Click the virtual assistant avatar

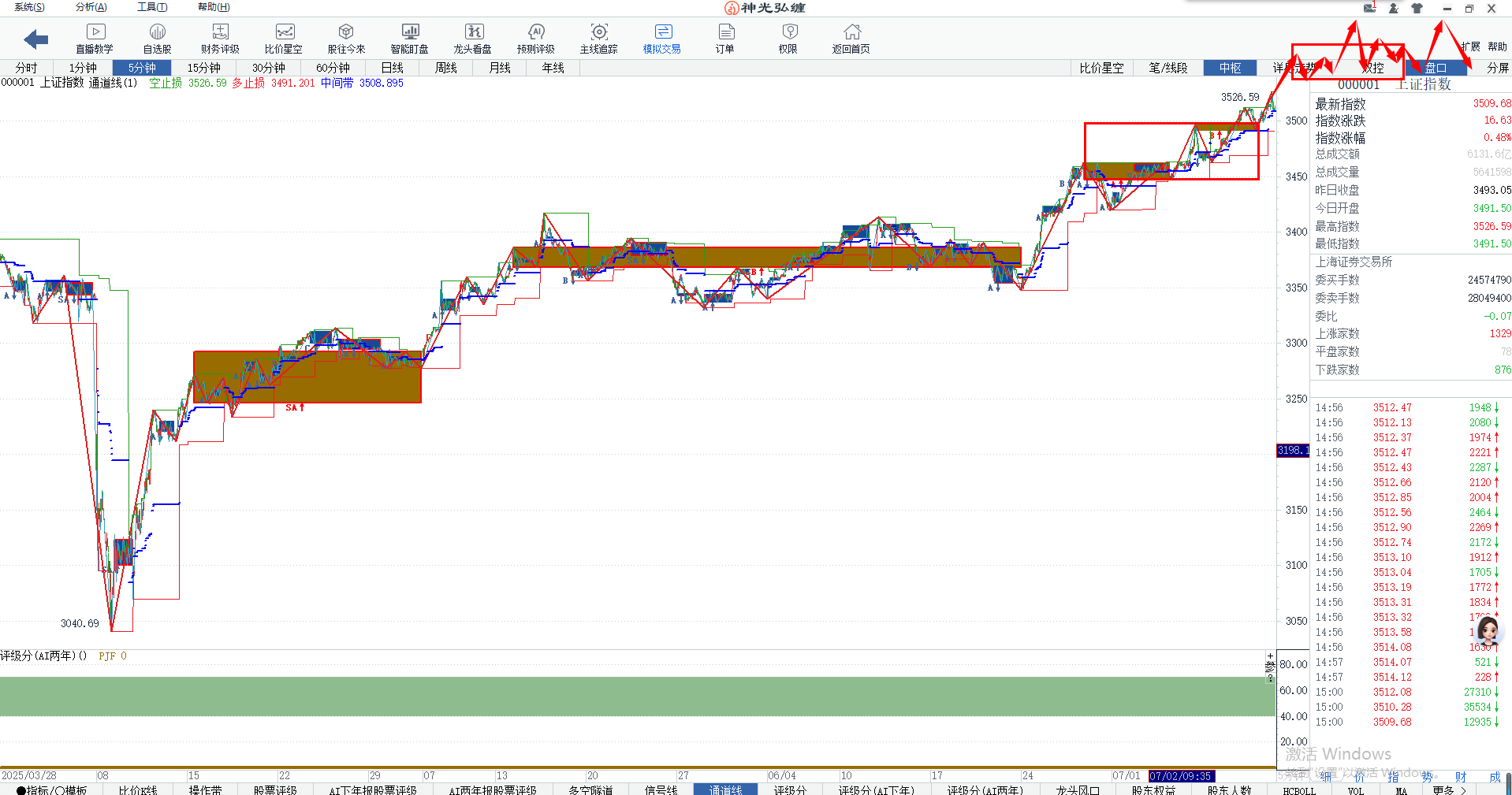click(x=1487, y=632)
